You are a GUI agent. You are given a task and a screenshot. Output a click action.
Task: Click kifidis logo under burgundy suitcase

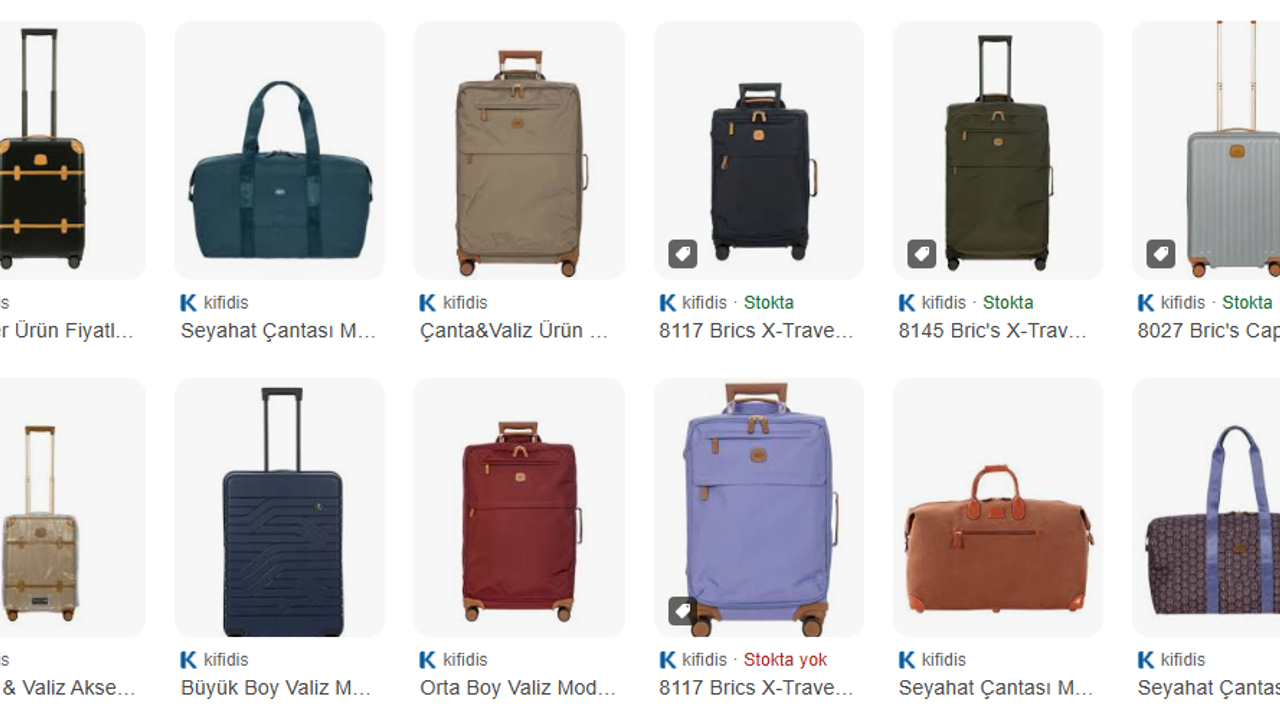pyautogui.click(x=428, y=659)
